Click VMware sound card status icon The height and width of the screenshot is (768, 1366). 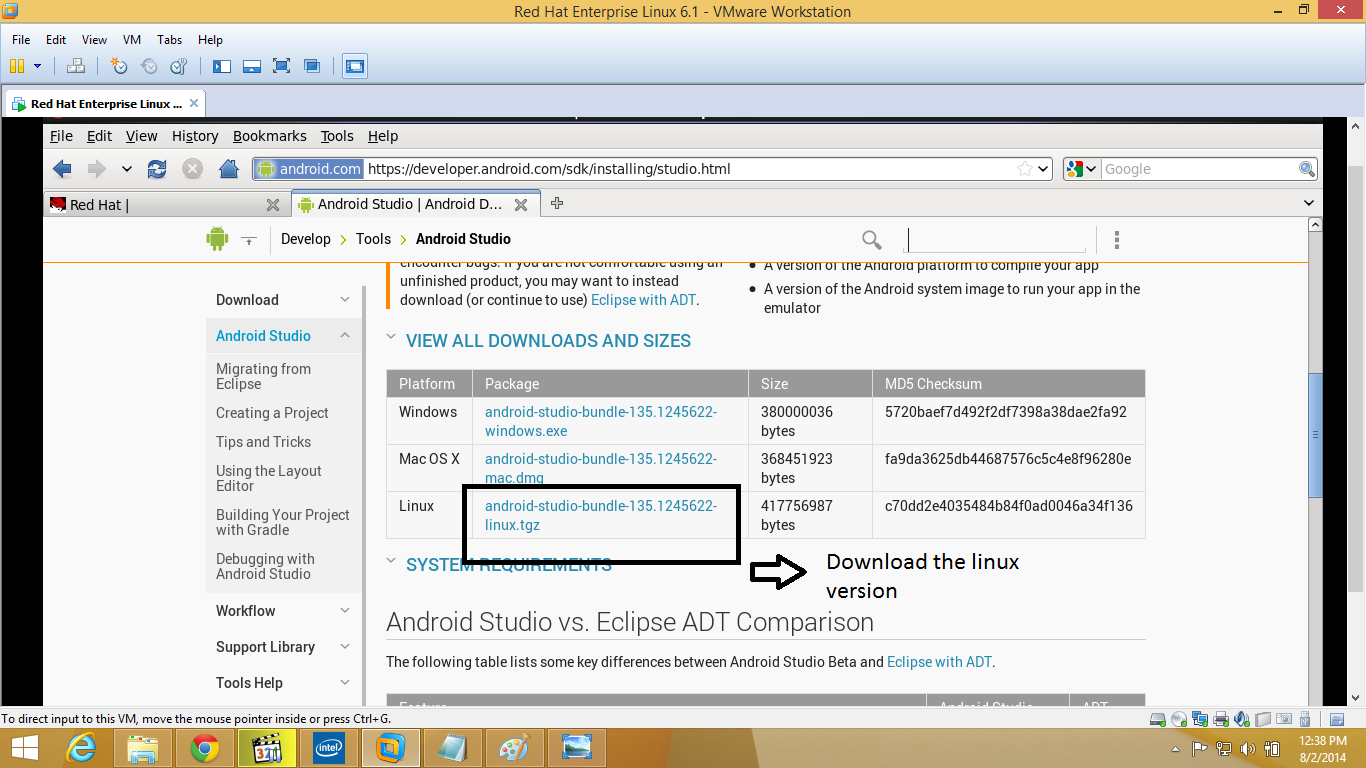click(1241, 719)
